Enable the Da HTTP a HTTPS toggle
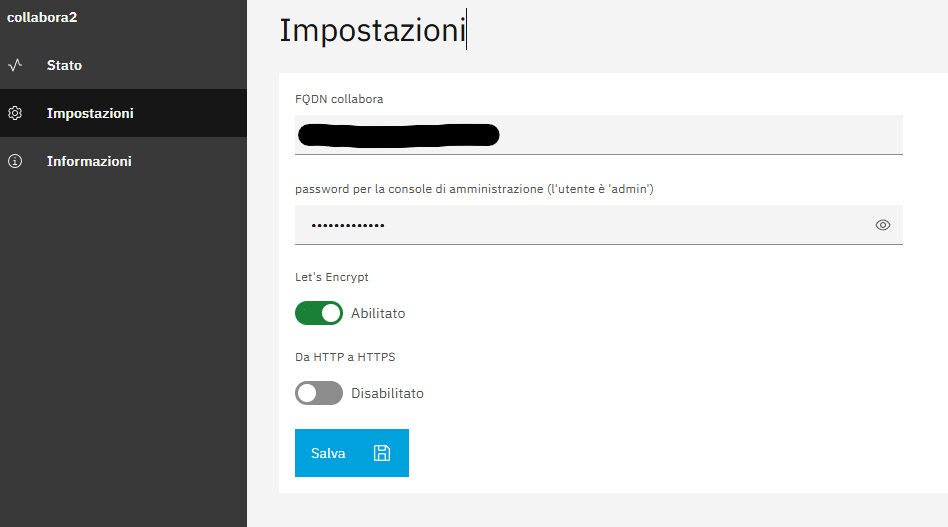948x527 pixels. (x=319, y=393)
